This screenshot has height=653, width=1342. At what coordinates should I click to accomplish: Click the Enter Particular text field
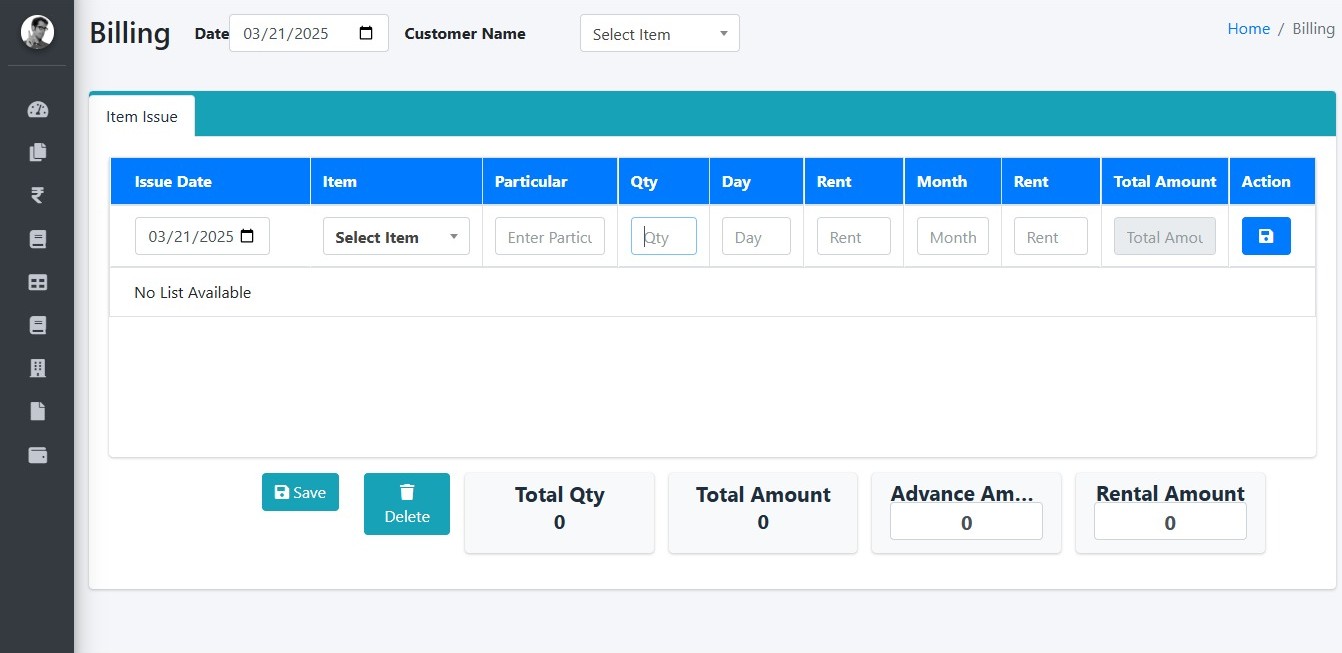point(549,237)
